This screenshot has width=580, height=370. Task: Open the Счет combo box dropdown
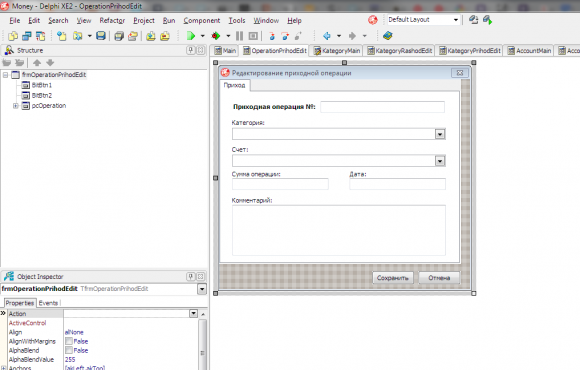click(440, 161)
